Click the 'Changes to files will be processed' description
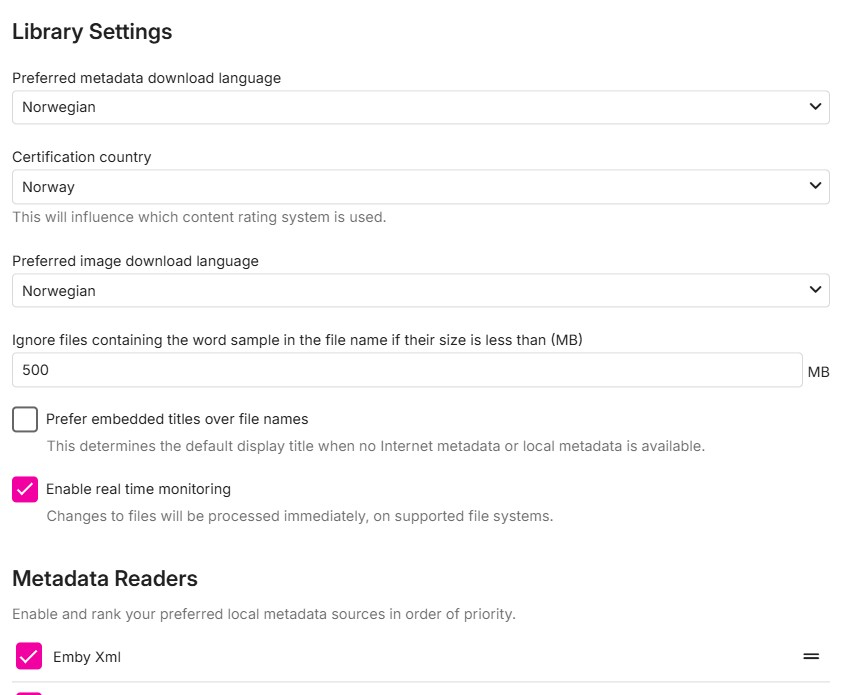This screenshot has height=695, width=864. click(x=300, y=516)
